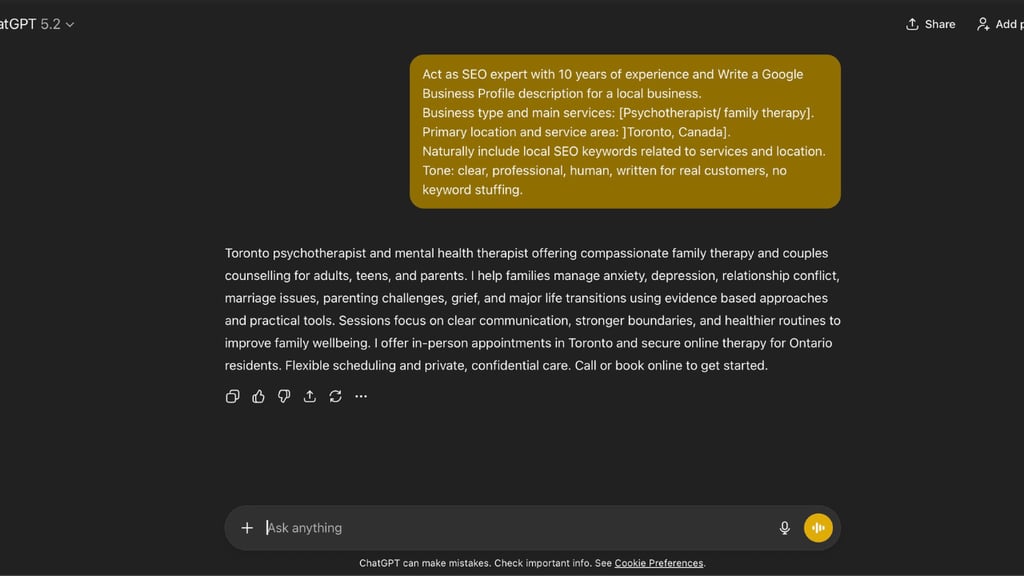Screen dimensions: 1024x576
Task: Give thumbs down to the response
Action: pyautogui.click(x=284, y=396)
